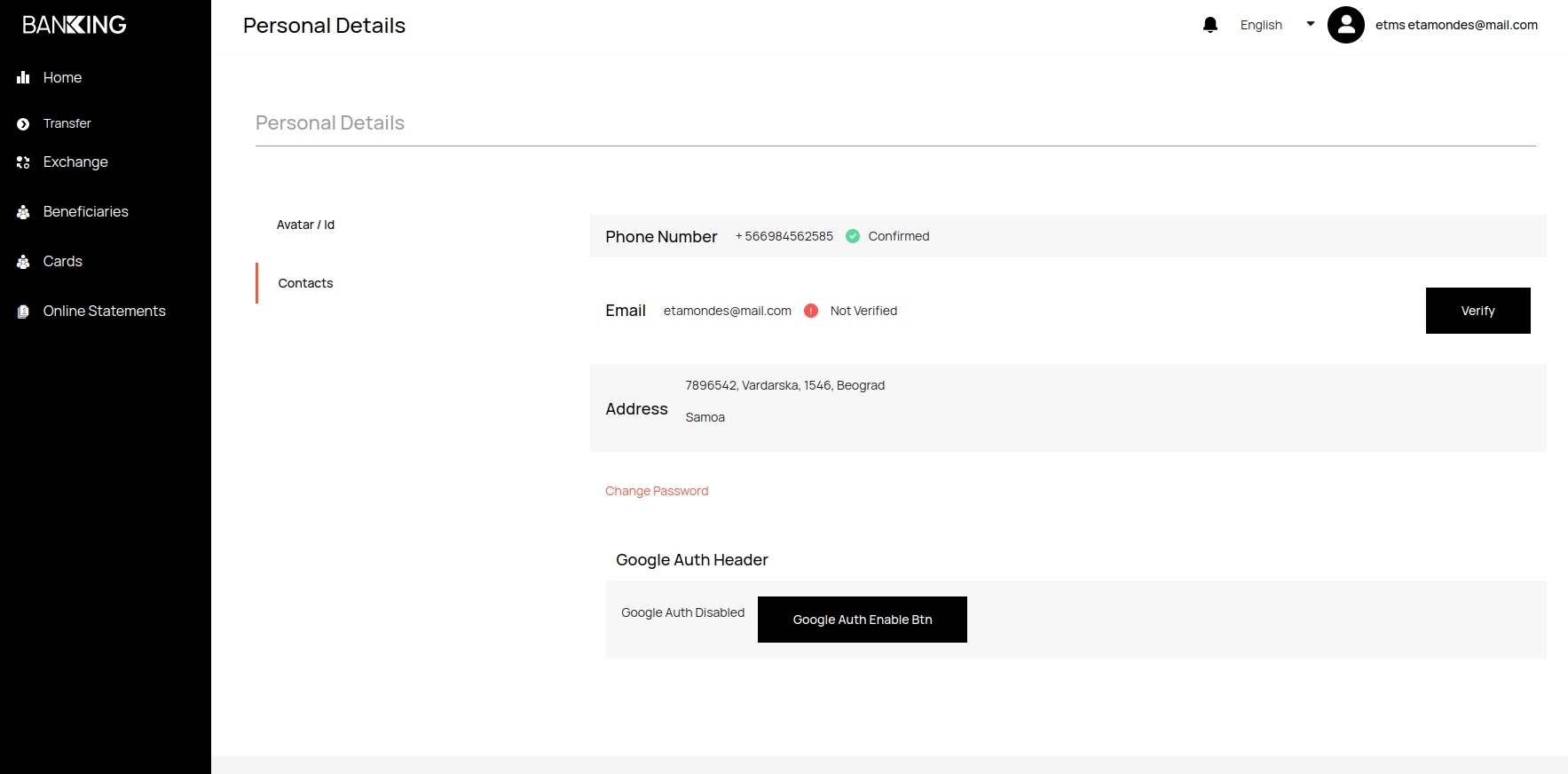Viewport: 1568px width, 774px height.
Task: Click the Address label
Action: tap(636, 409)
